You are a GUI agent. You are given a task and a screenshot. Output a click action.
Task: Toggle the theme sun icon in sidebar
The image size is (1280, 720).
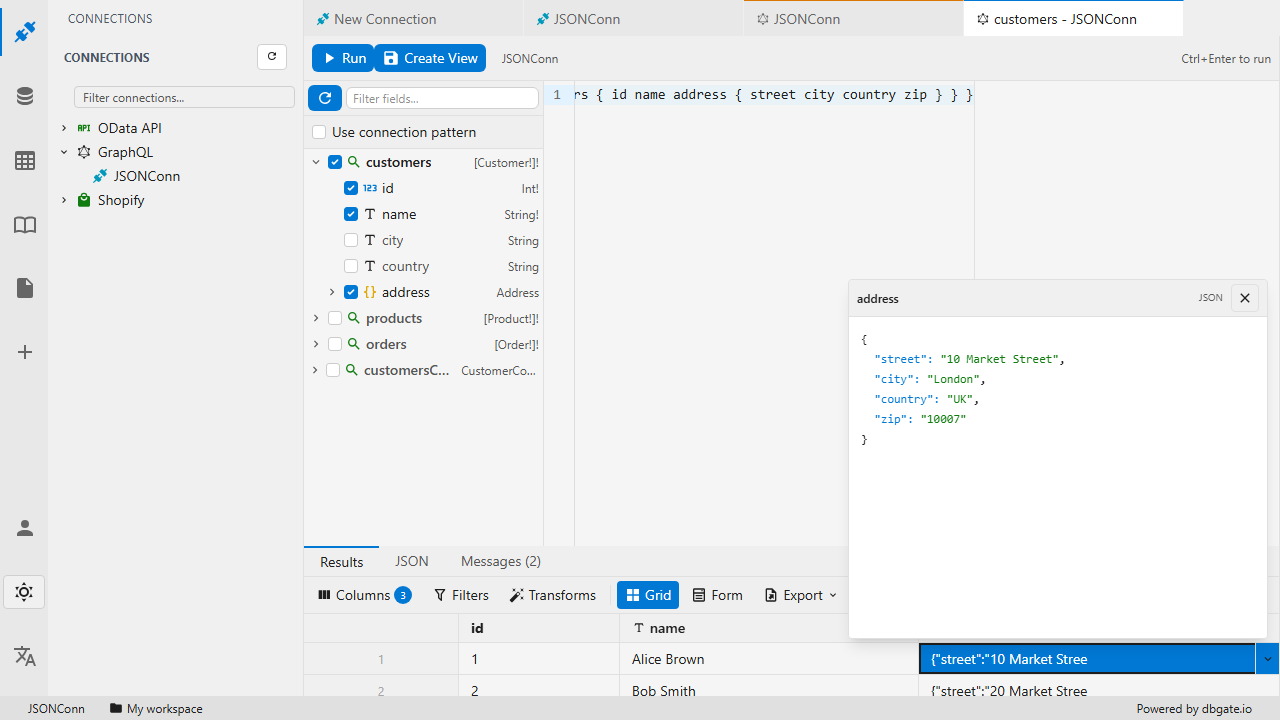click(24, 592)
